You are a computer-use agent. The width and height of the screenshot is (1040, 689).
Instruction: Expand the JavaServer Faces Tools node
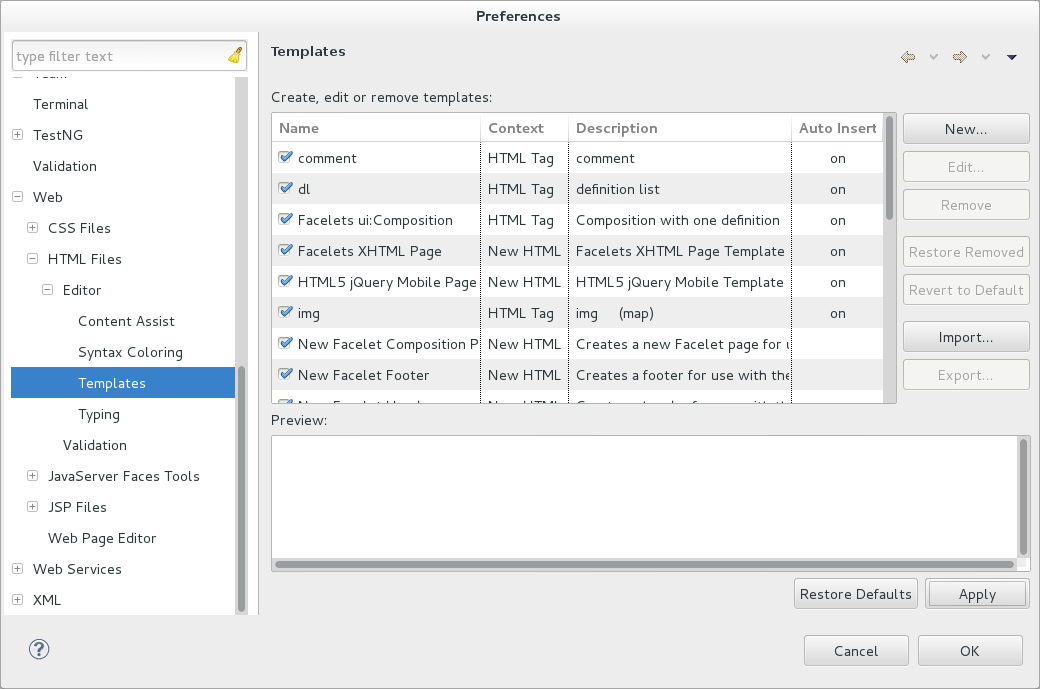point(31,476)
